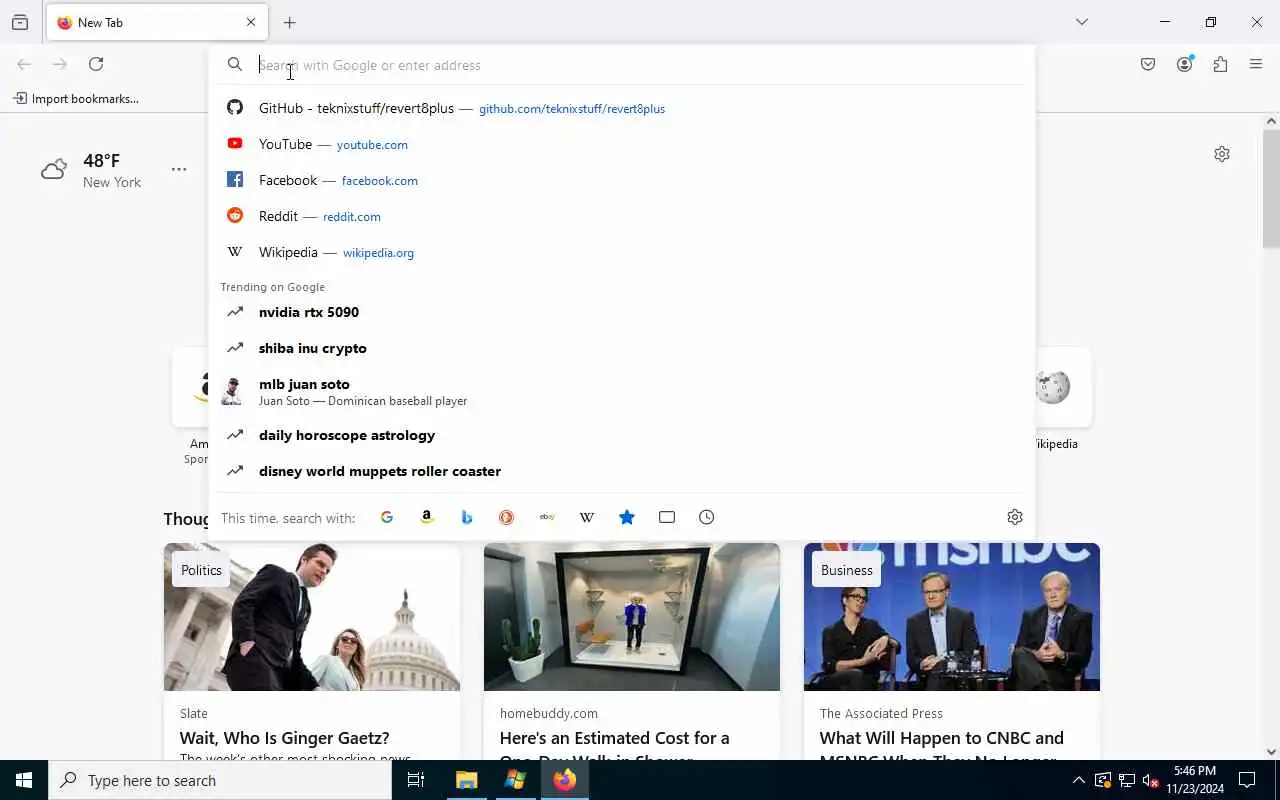Open the Save to Pocket icon
This screenshot has height=800, width=1280.
coord(1148,64)
